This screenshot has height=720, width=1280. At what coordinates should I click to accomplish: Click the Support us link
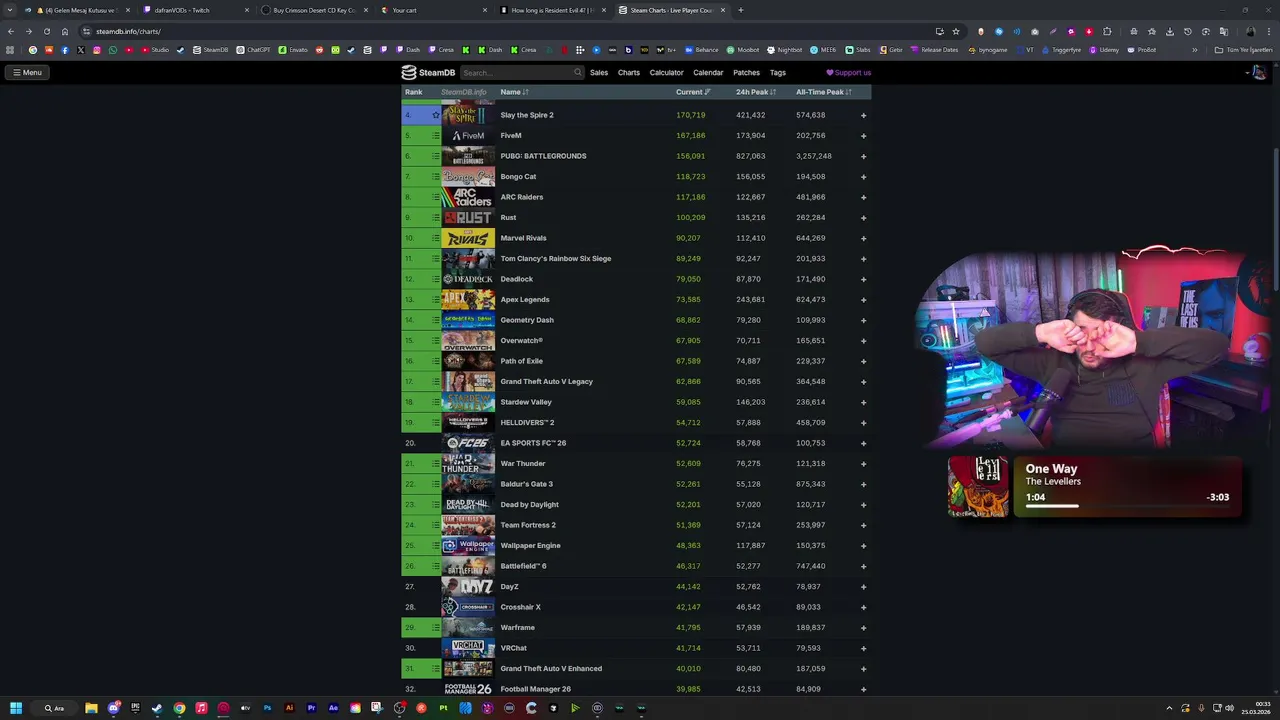[x=848, y=72]
